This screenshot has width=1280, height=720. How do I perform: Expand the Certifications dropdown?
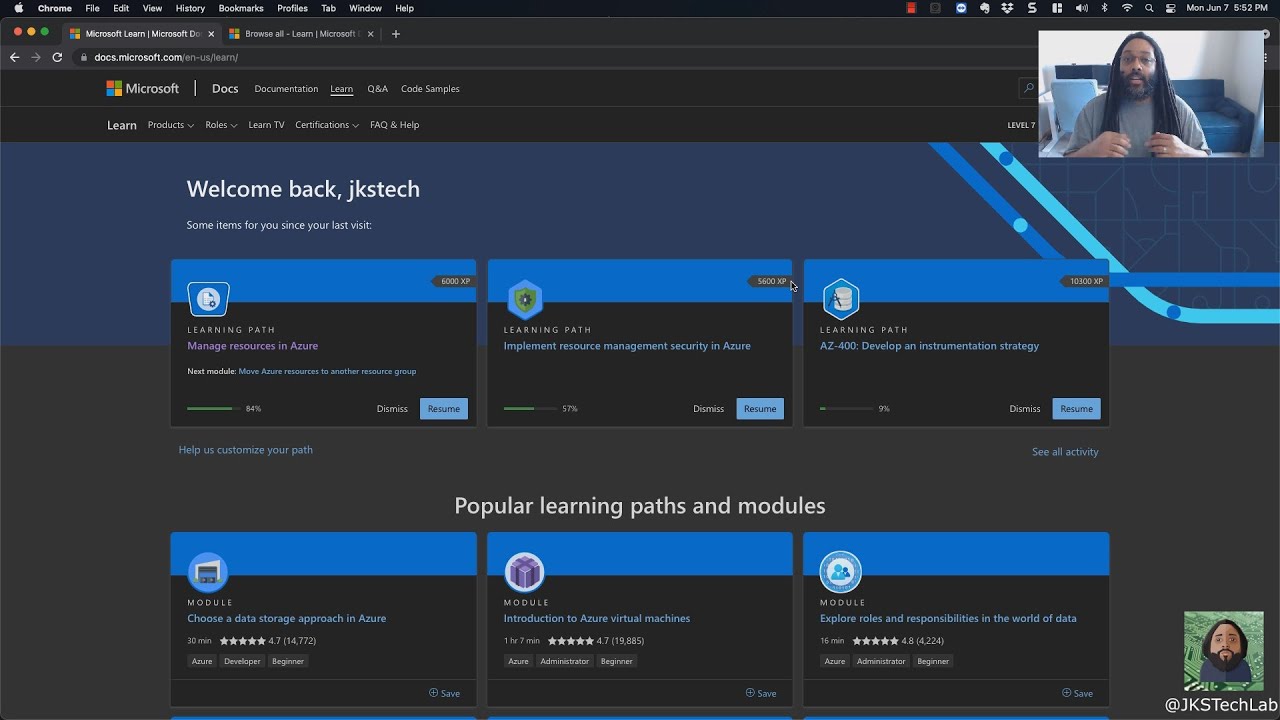327,125
